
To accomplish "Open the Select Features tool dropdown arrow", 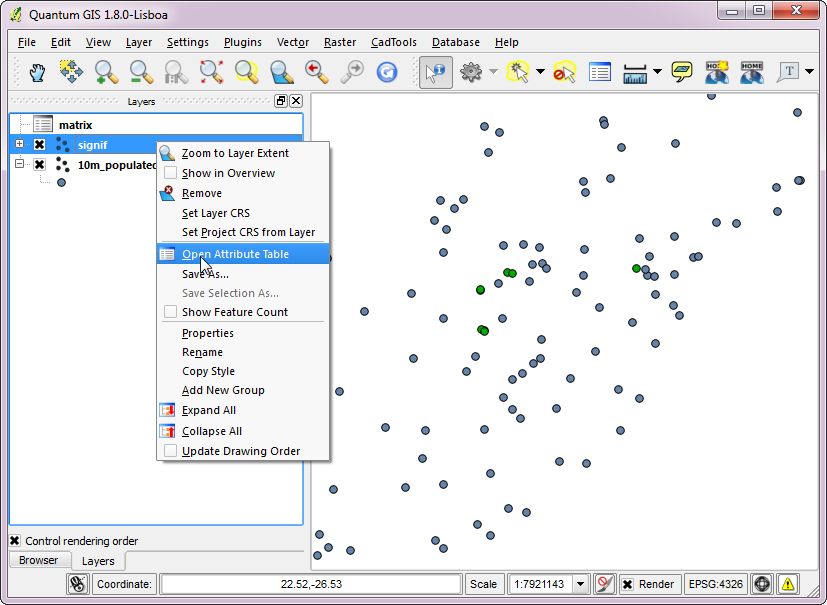I will tap(541, 72).
